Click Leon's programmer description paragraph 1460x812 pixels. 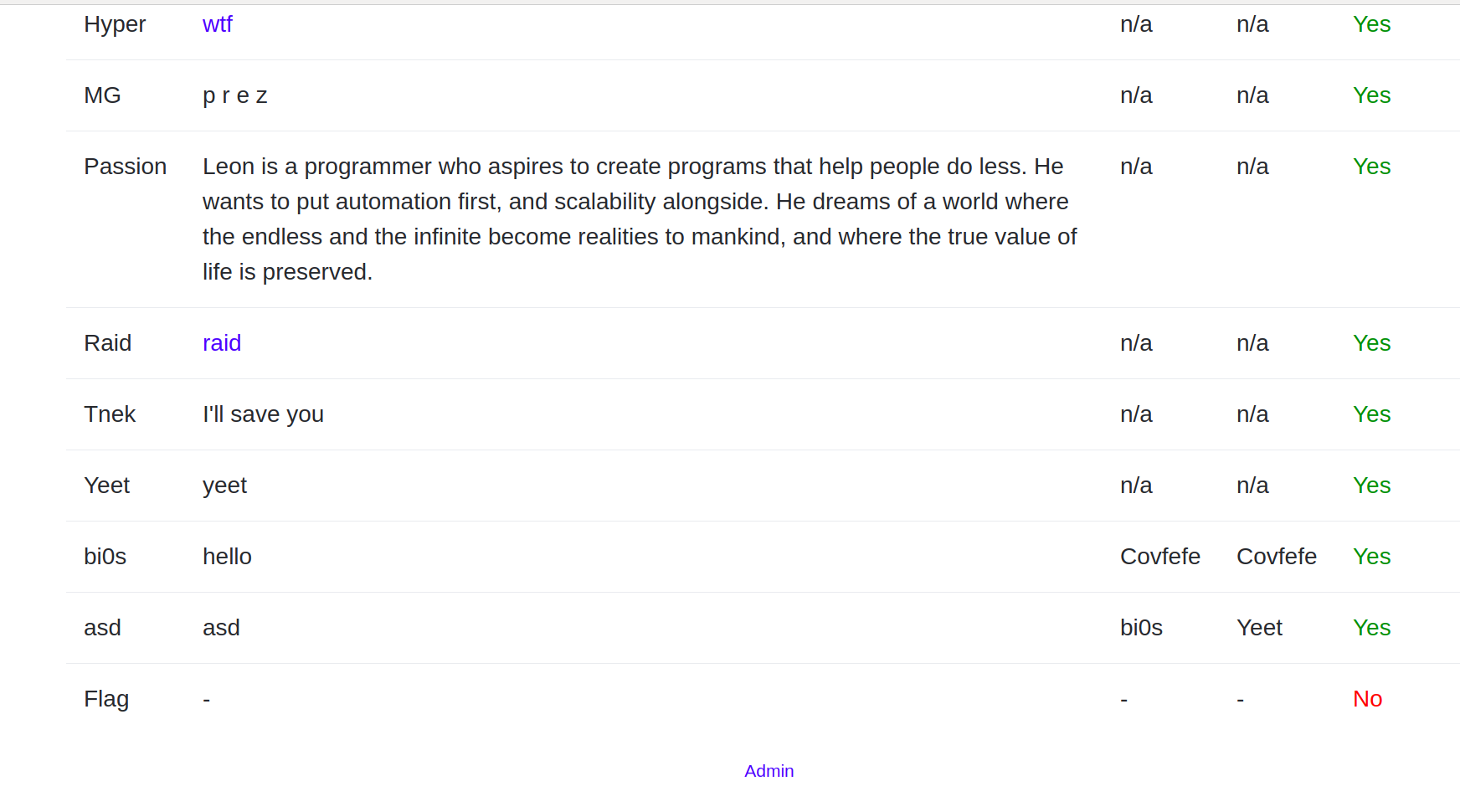pos(640,219)
